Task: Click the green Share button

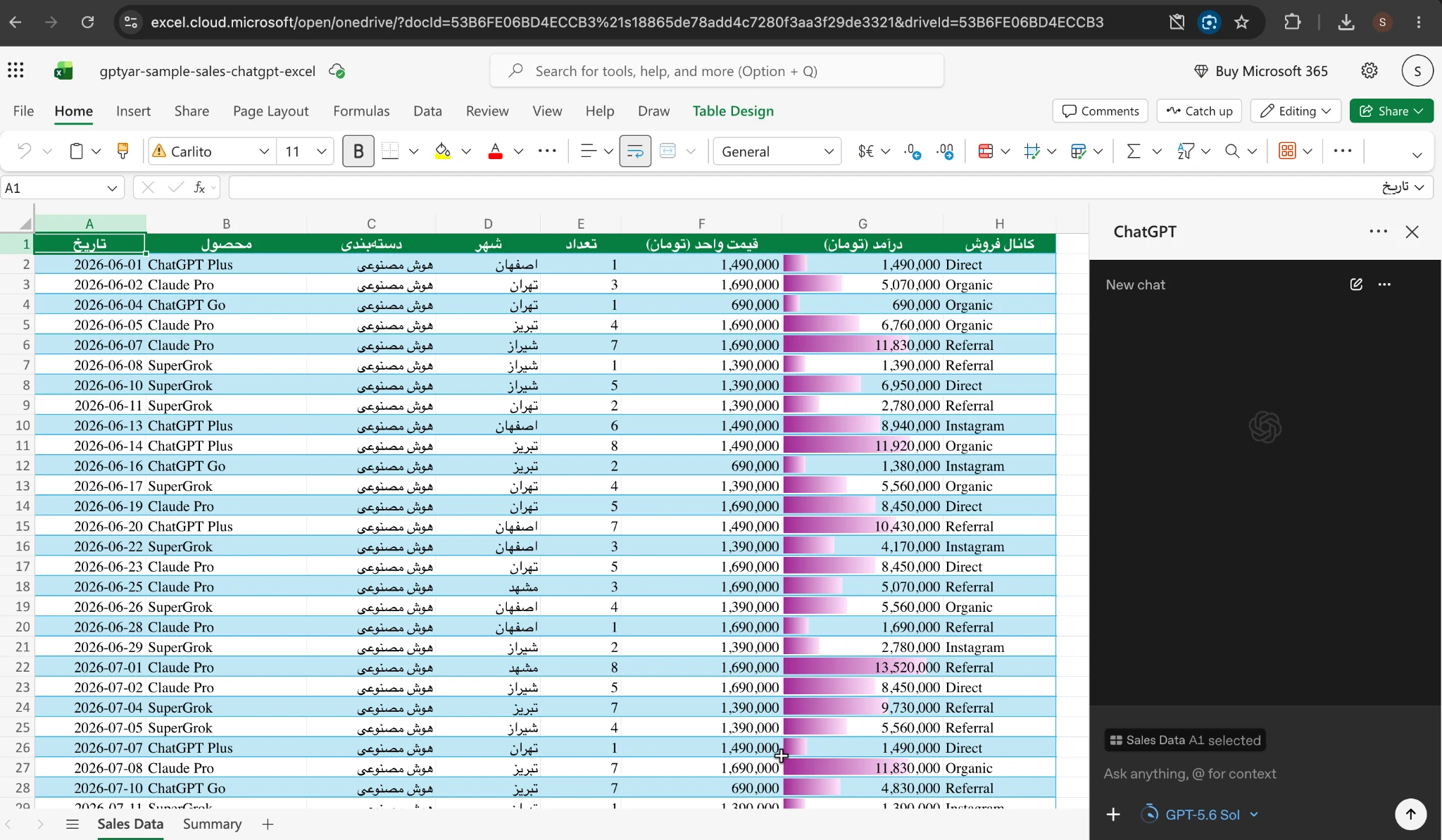Action: click(1391, 111)
